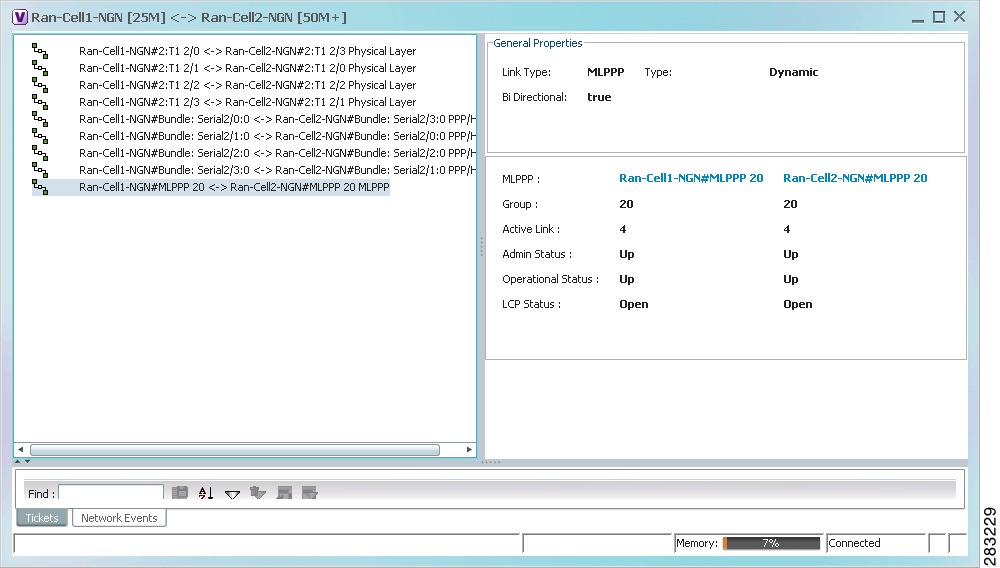This screenshot has height=568, width=1000.
Task: Switch to the Tickets tab
Action: point(42,518)
